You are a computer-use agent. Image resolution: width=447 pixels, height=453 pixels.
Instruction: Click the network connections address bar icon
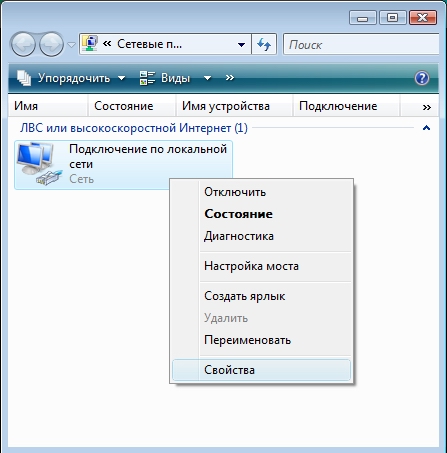point(90,43)
